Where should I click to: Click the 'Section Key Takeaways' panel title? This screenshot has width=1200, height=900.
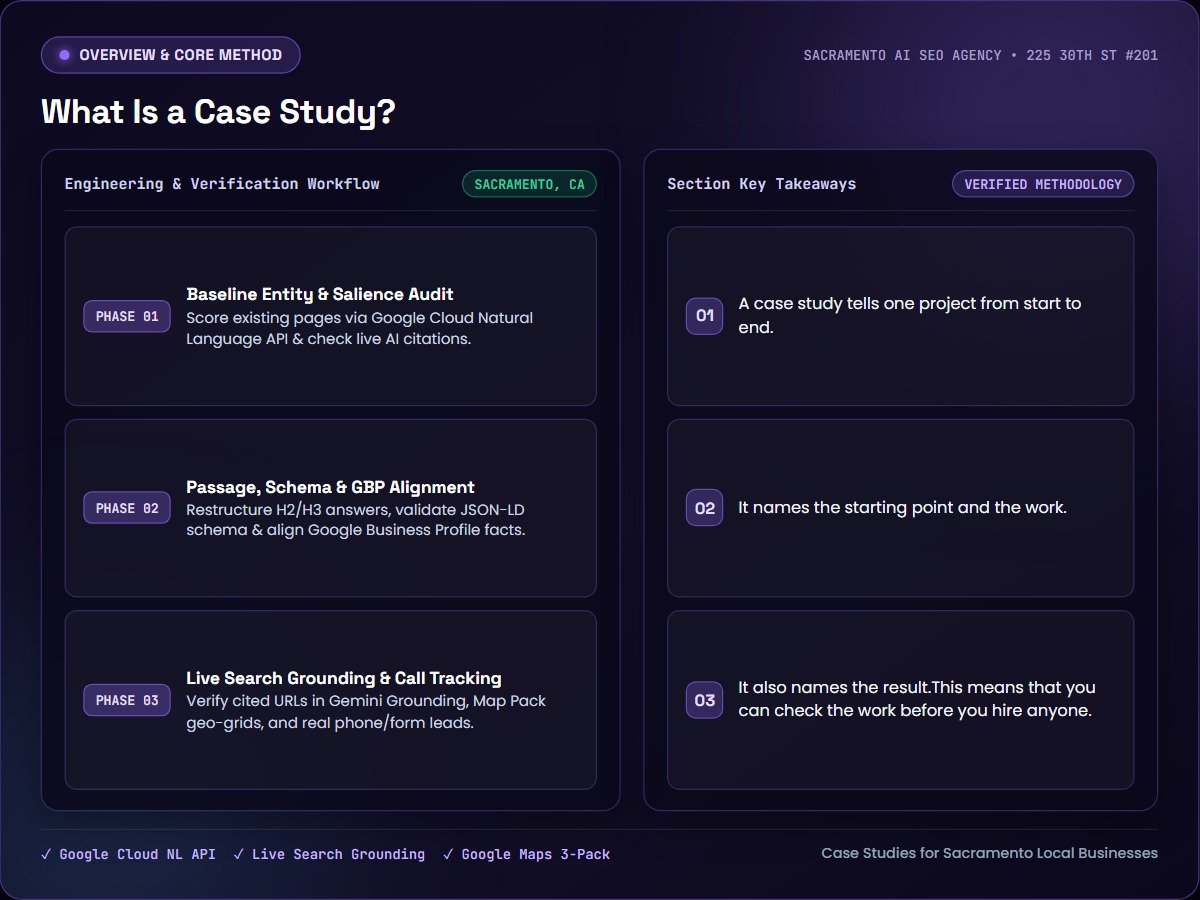point(761,184)
